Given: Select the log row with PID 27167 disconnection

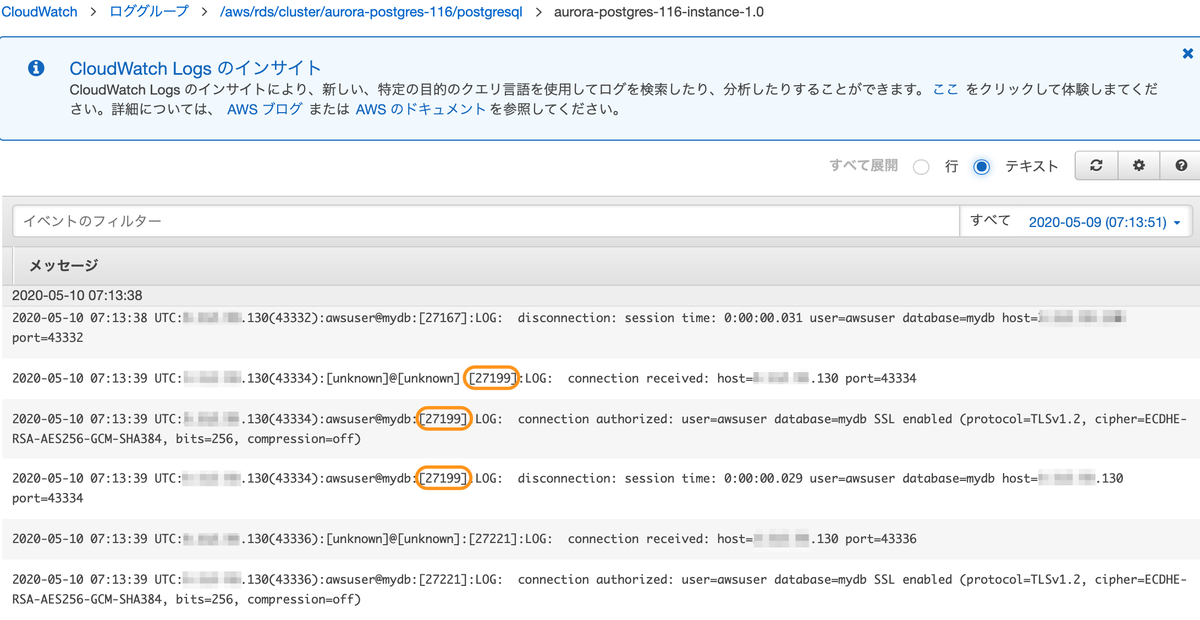Looking at the screenshot, I should pos(600,327).
